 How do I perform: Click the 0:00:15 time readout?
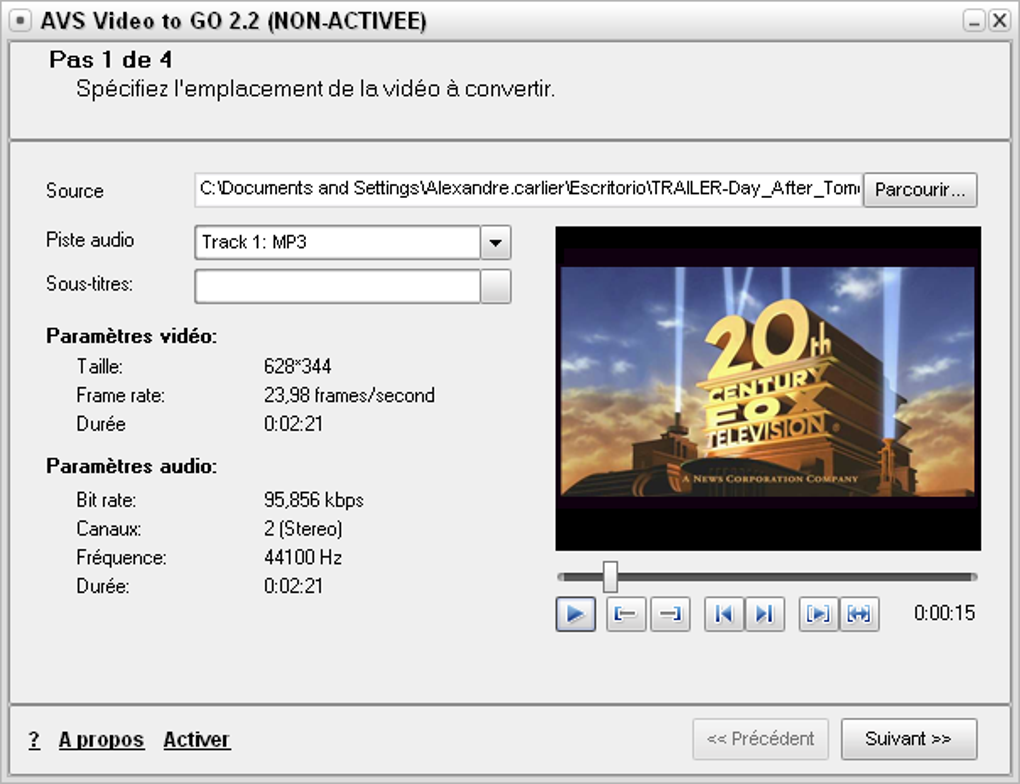944,614
